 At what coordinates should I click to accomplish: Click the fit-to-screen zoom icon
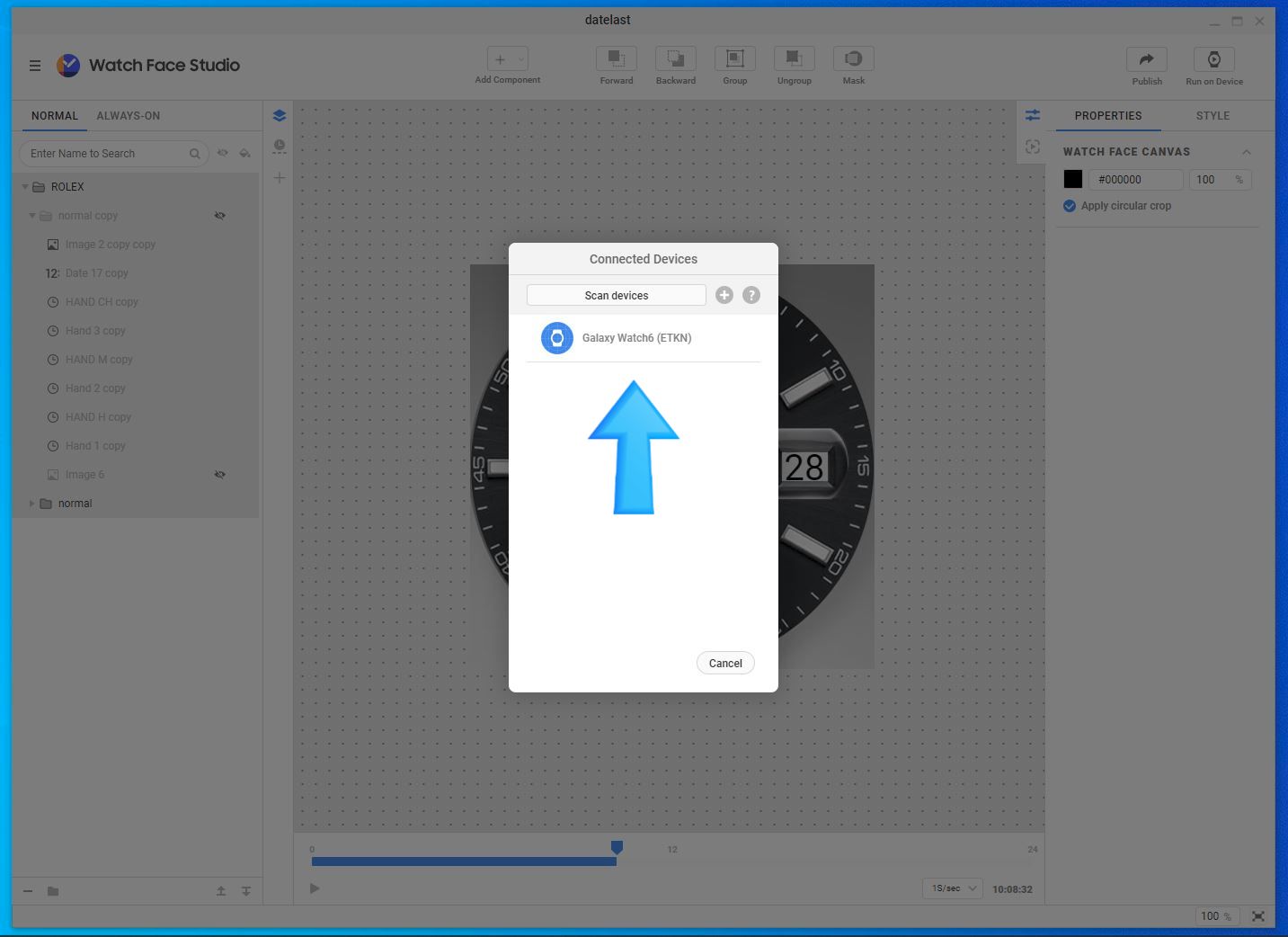click(1258, 916)
